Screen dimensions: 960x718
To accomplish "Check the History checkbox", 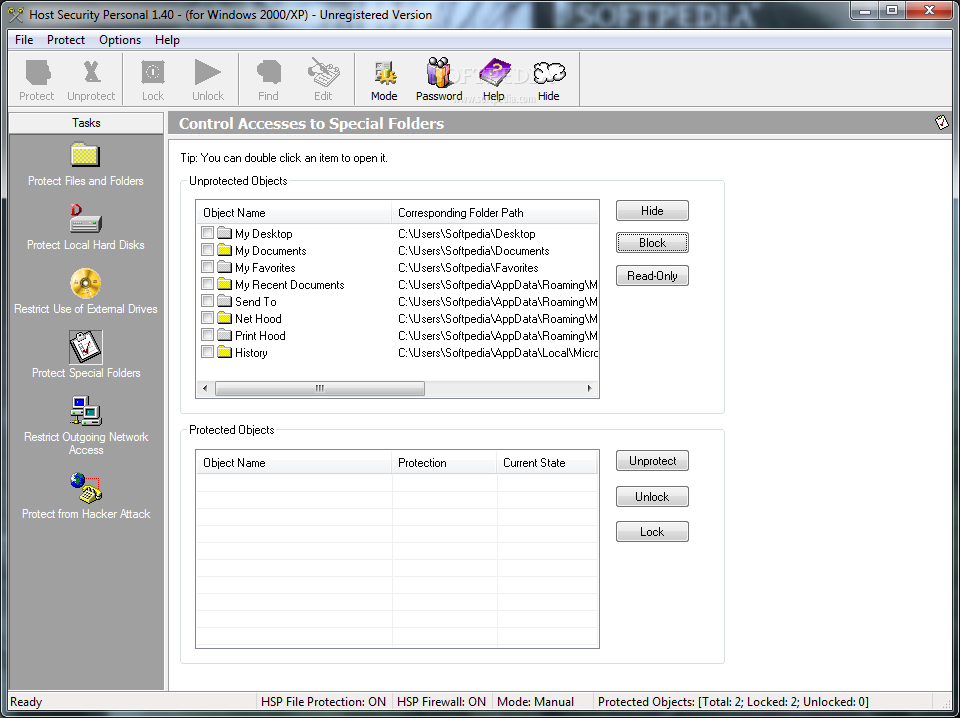I will click(208, 352).
